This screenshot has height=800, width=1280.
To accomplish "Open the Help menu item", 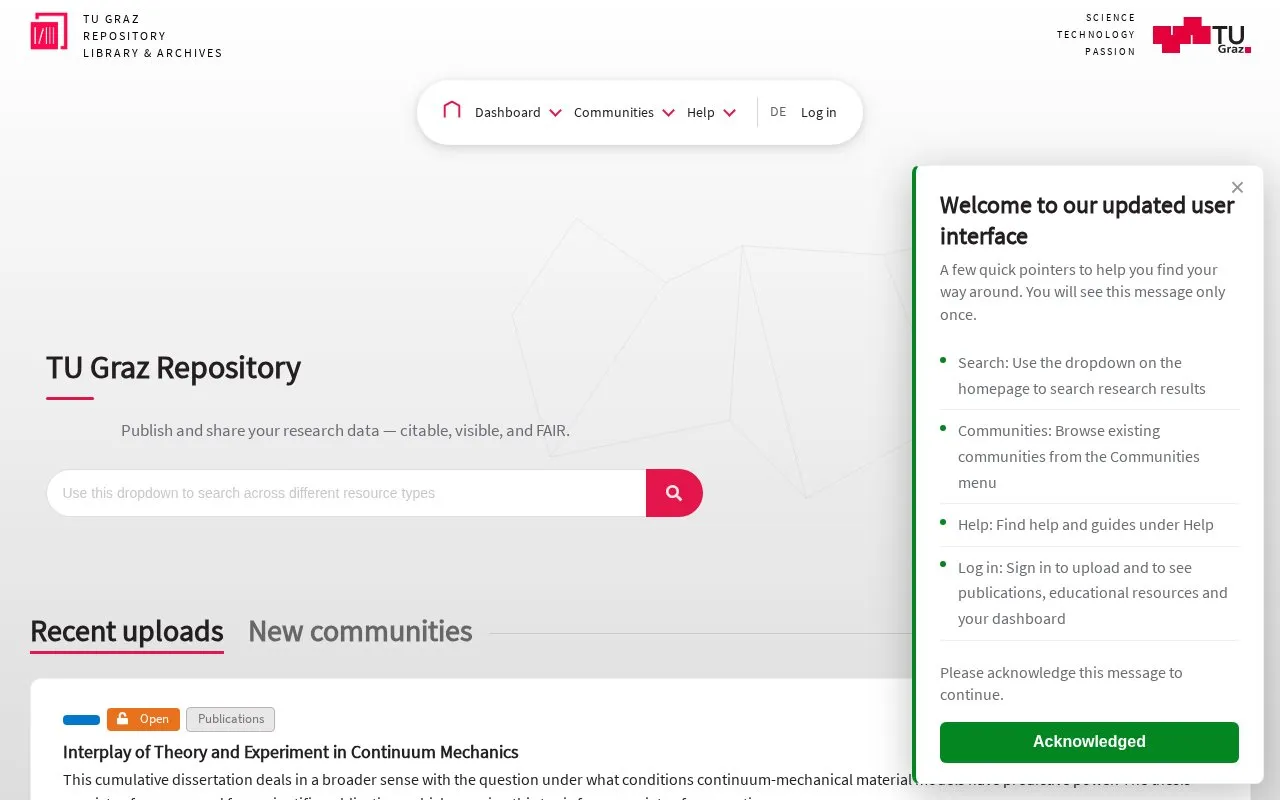I will point(700,112).
